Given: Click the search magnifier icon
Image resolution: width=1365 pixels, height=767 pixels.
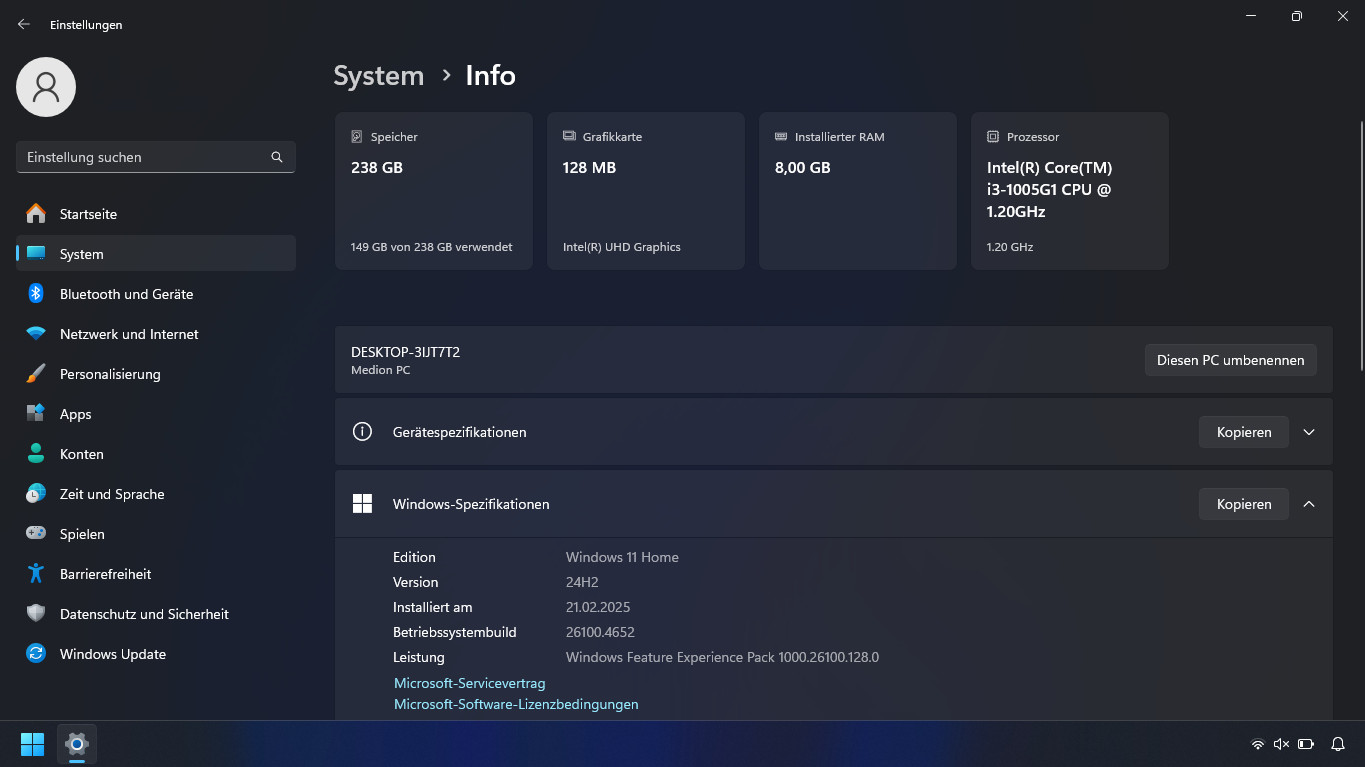Looking at the screenshot, I should pyautogui.click(x=277, y=157).
